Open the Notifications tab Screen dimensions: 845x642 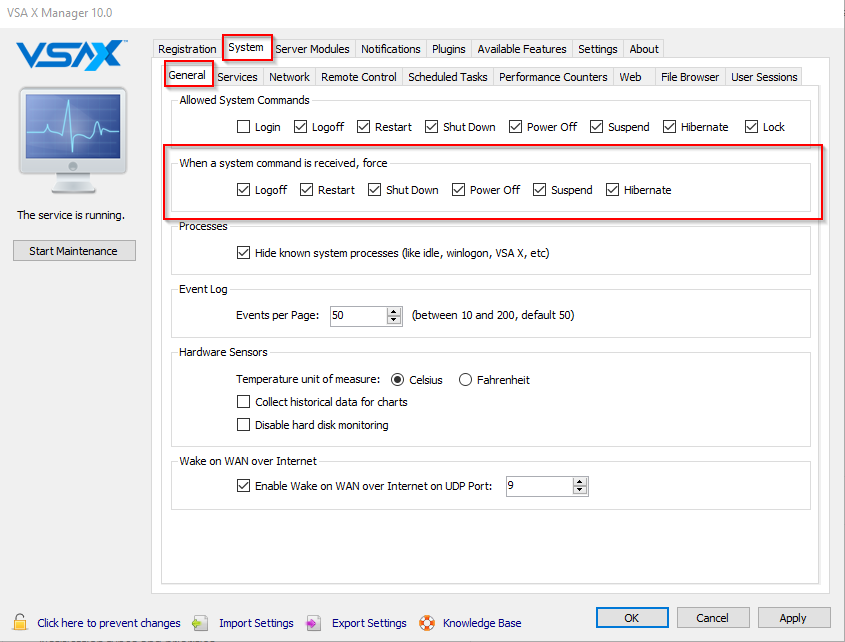click(x=391, y=49)
